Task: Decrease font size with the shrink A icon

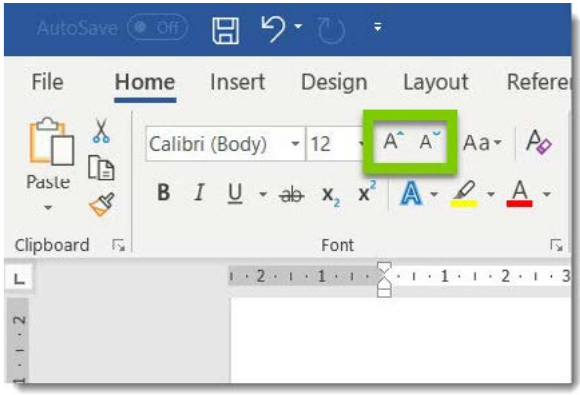Action: (x=430, y=141)
